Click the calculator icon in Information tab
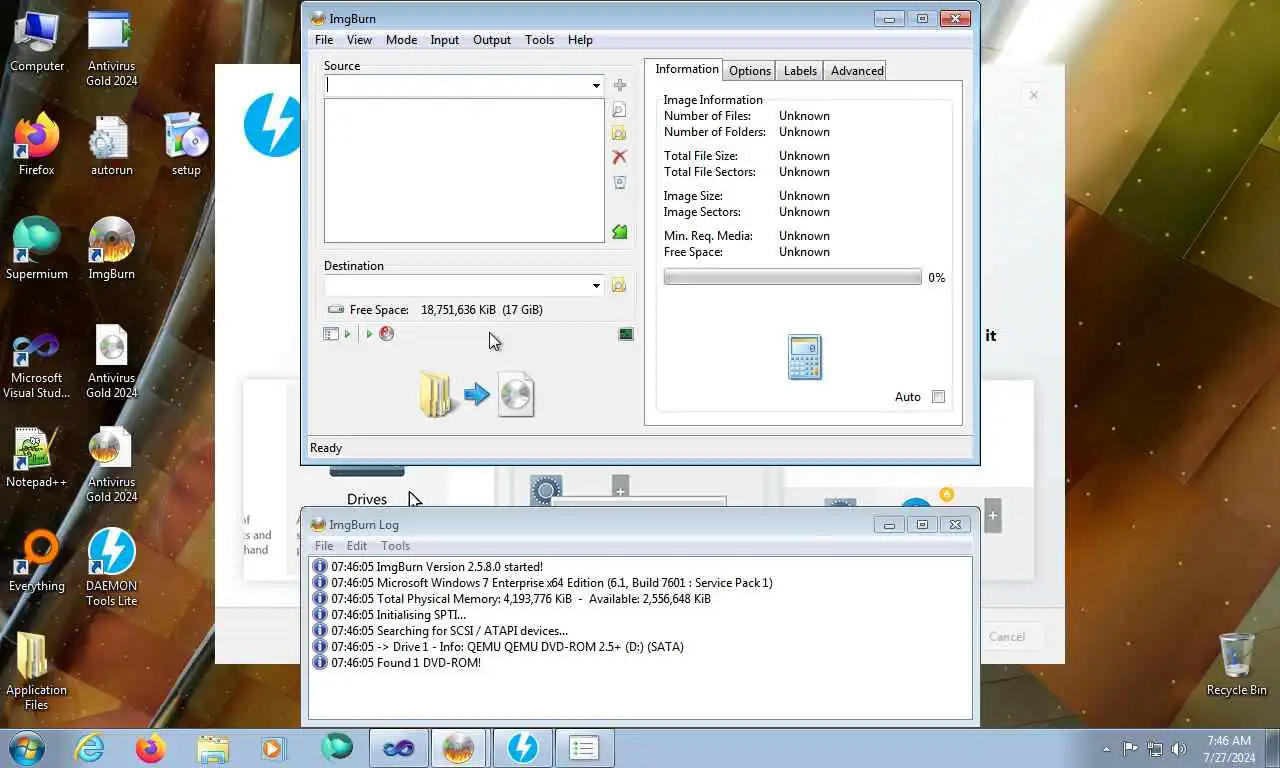This screenshot has width=1280, height=768. pyautogui.click(x=805, y=357)
